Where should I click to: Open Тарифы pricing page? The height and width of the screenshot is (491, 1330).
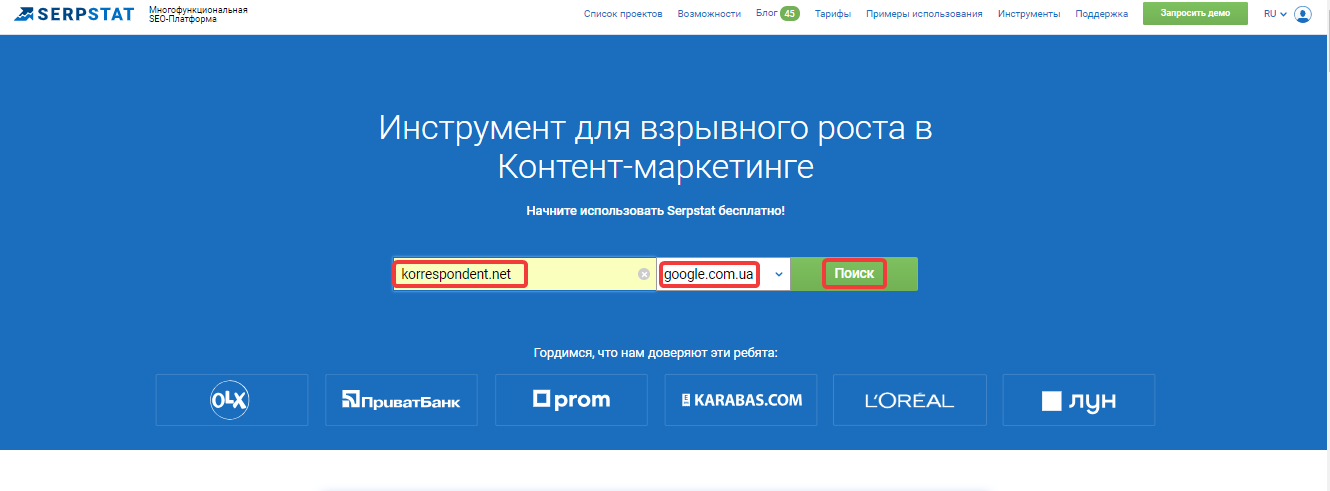click(x=833, y=14)
